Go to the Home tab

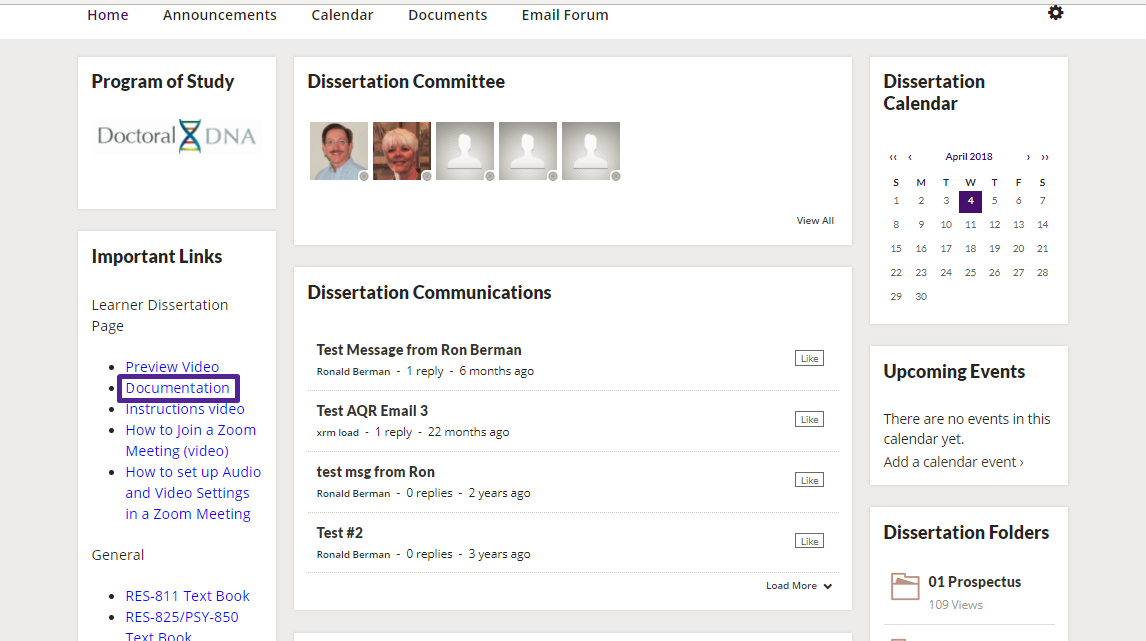pos(107,15)
